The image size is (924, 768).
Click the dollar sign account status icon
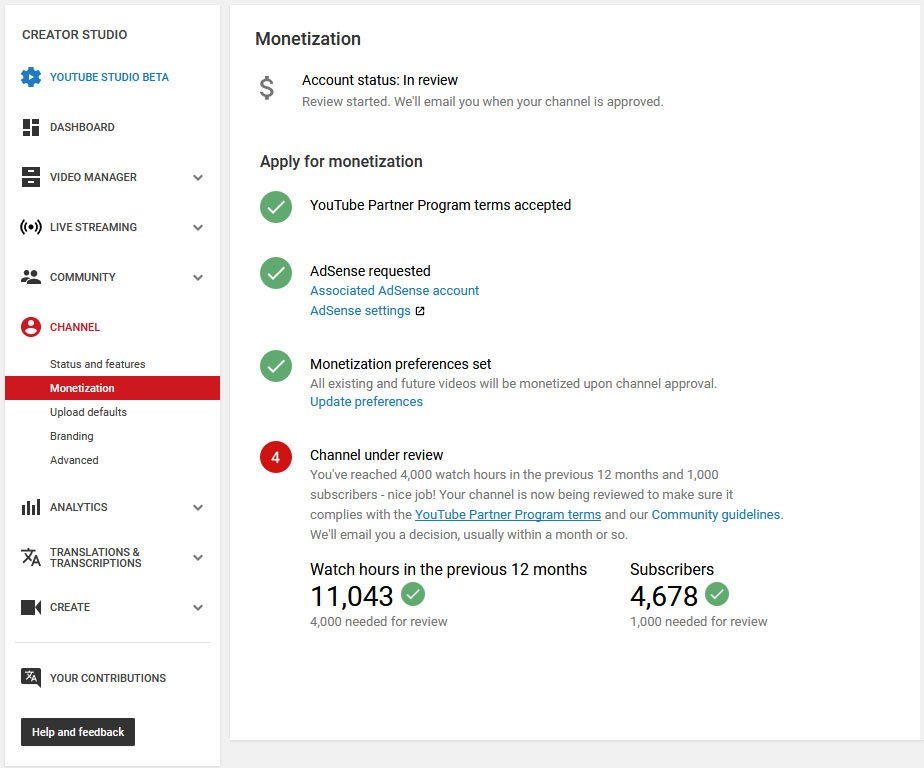pos(267,88)
